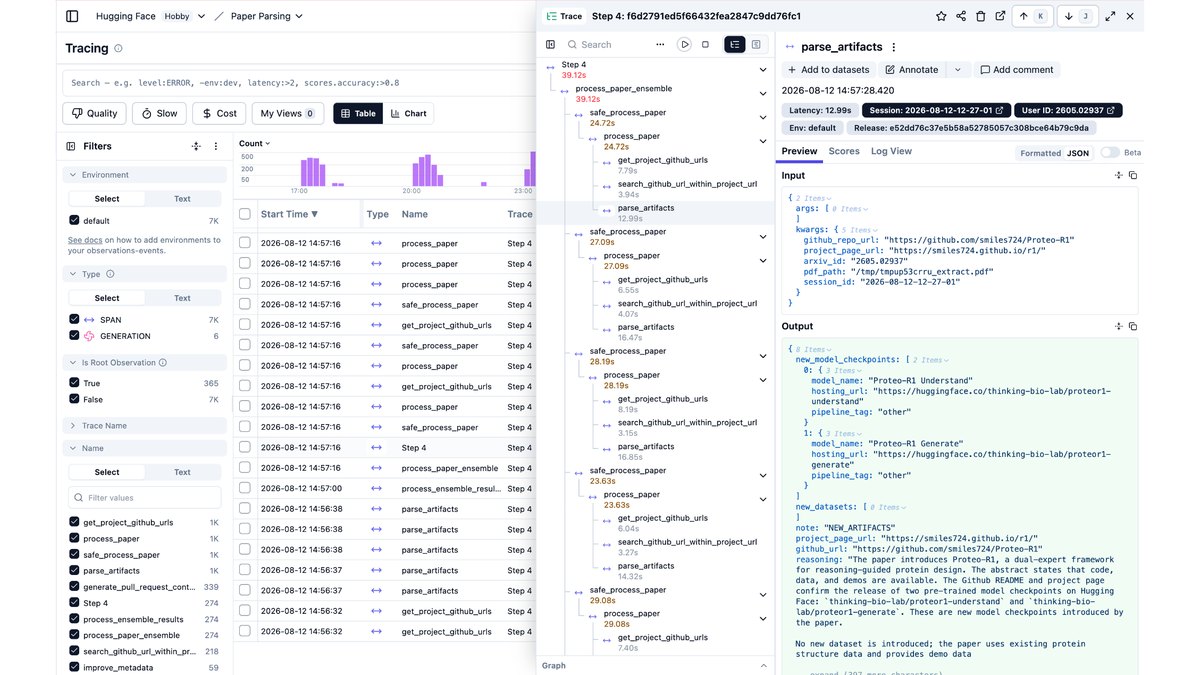
Task: Share this trace via the share icon
Action: coord(961,16)
